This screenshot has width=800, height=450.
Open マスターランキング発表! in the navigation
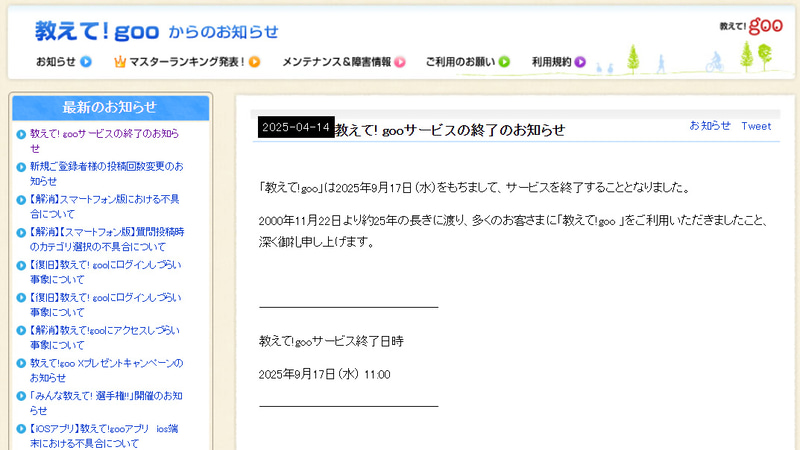[187, 62]
